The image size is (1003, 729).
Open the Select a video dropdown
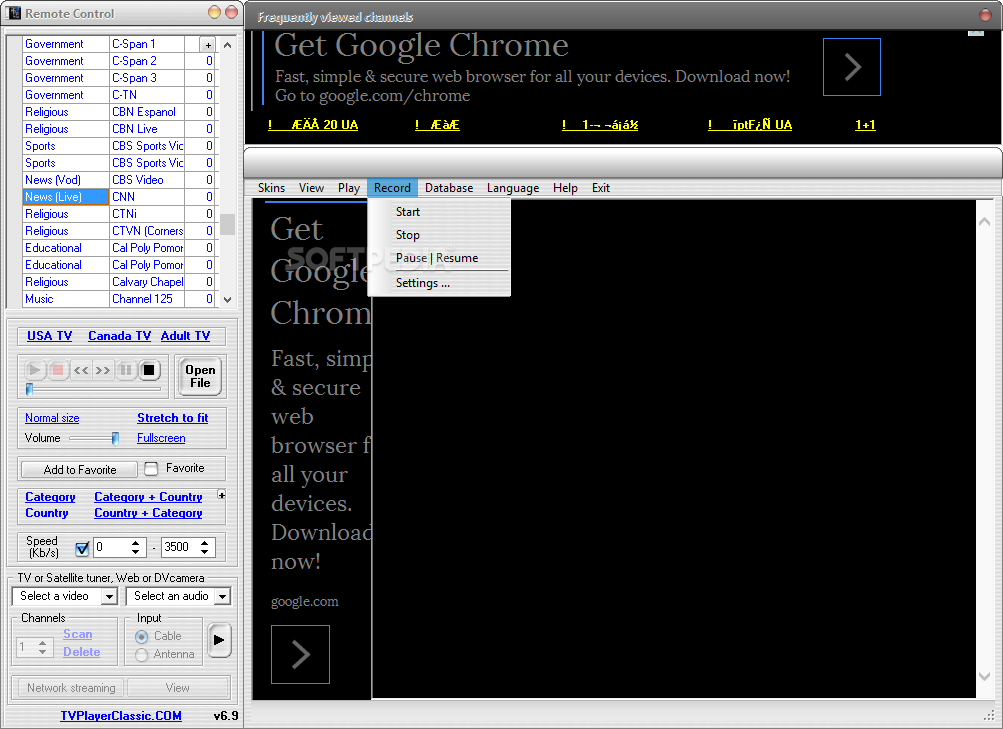coord(109,597)
